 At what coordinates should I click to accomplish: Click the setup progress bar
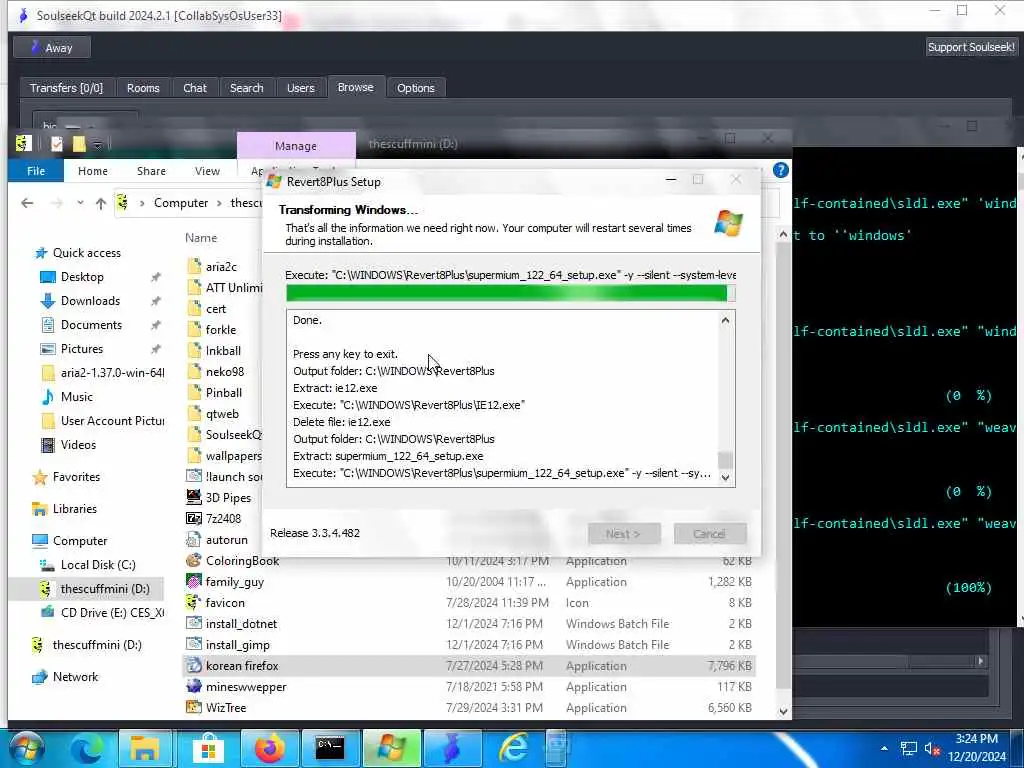[x=511, y=294]
